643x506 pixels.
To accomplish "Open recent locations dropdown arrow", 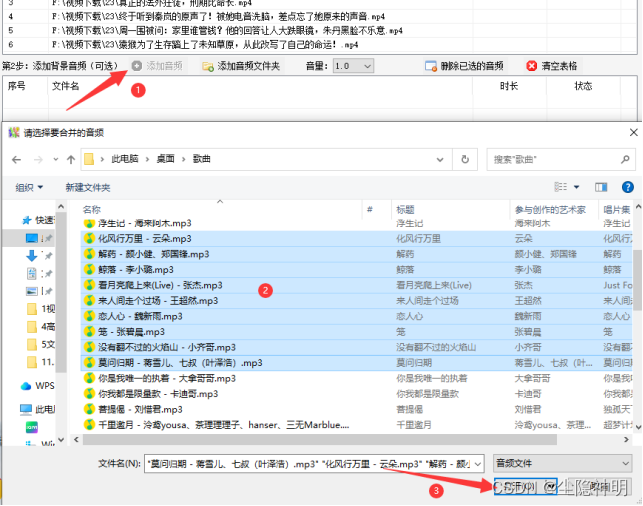I will click(56, 160).
